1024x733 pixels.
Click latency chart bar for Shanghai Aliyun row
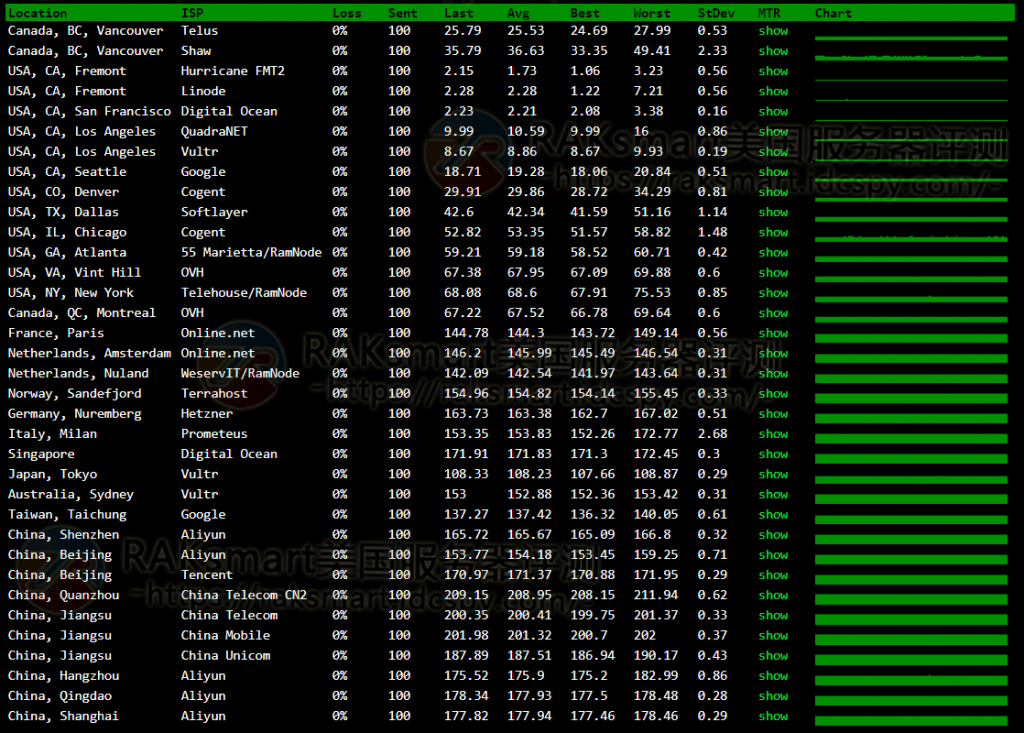911,720
